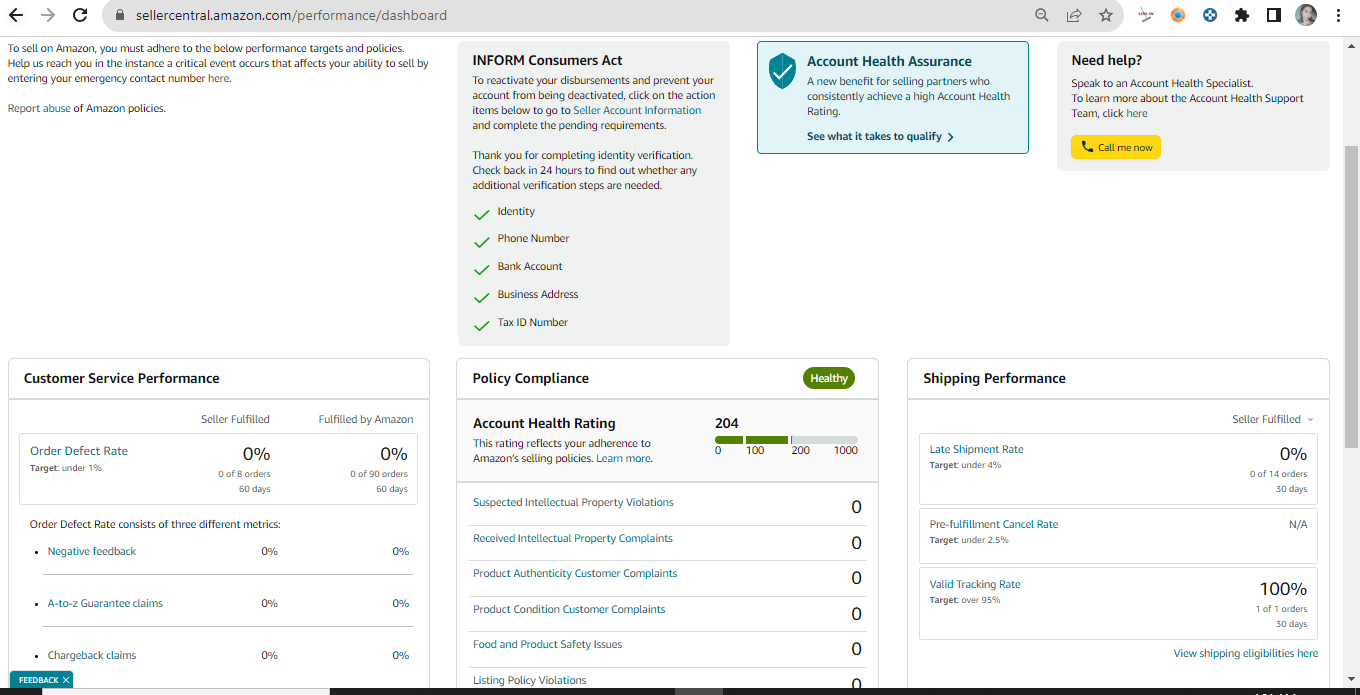This screenshot has width=1360, height=695.
Task: Reload the page with the refresh icon
Action: tap(80, 15)
